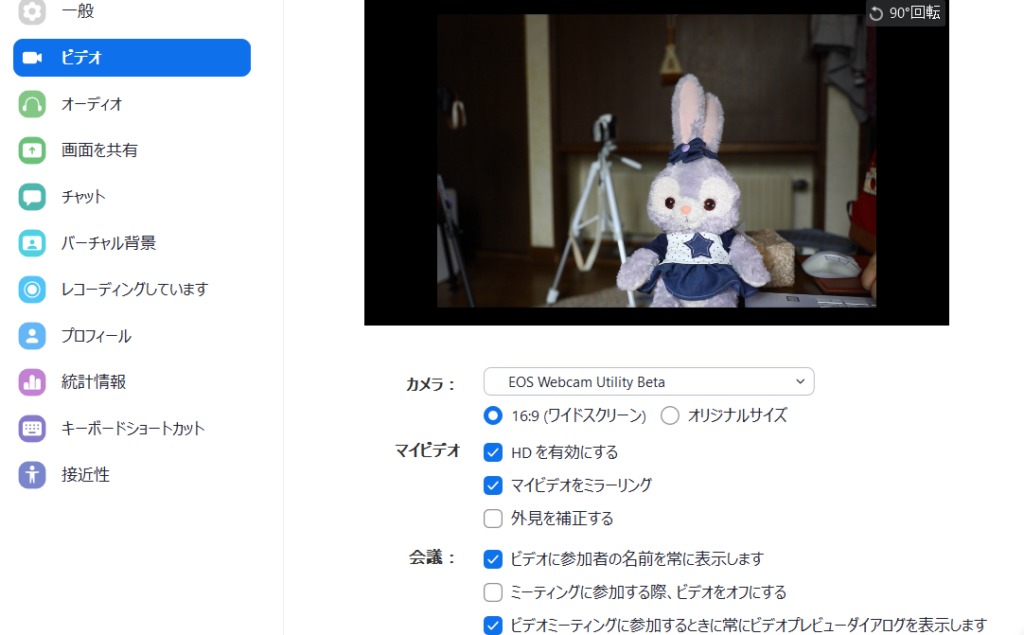Uncheck HD を有効にする checkbox

click(493, 452)
